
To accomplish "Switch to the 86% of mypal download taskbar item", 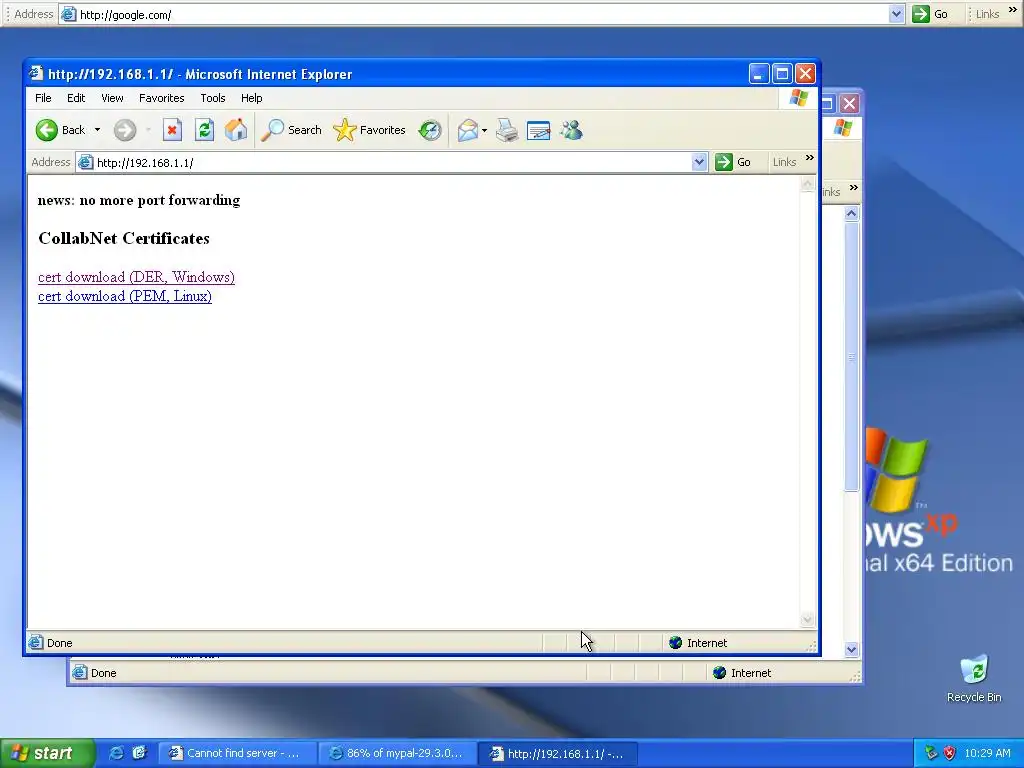I will tap(396, 754).
